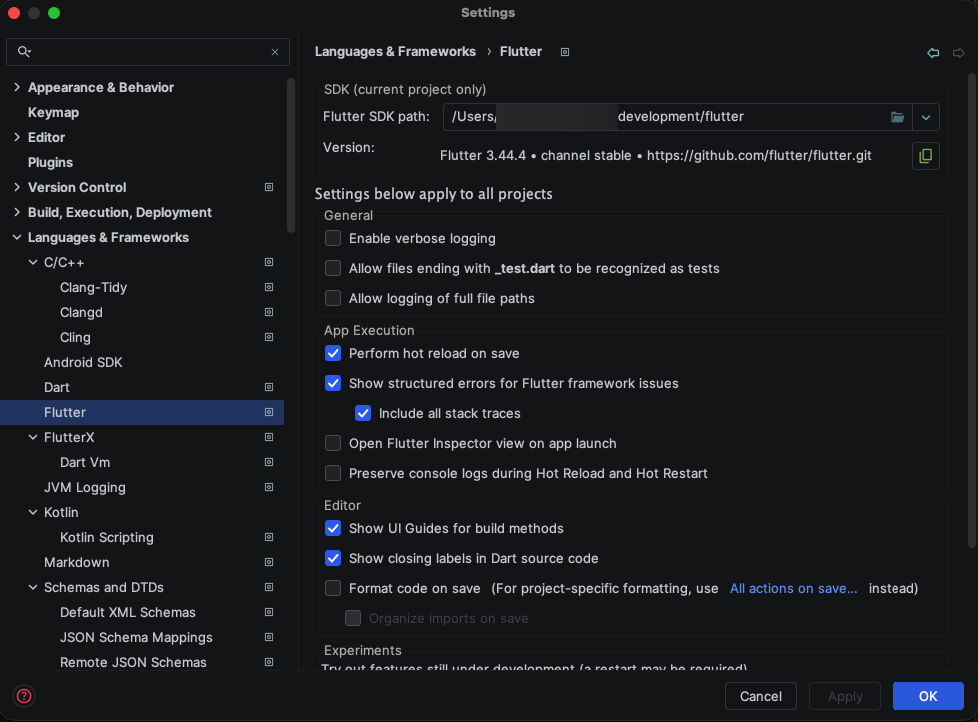Click Languages & Frameworks breadcrumb
The height and width of the screenshot is (722, 978).
[395, 52]
